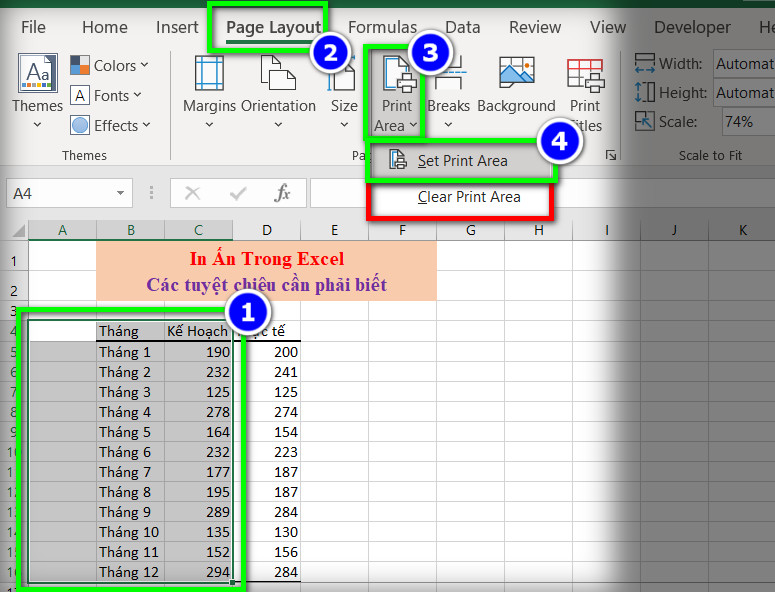
Task: Select column G header
Action: (x=470, y=231)
